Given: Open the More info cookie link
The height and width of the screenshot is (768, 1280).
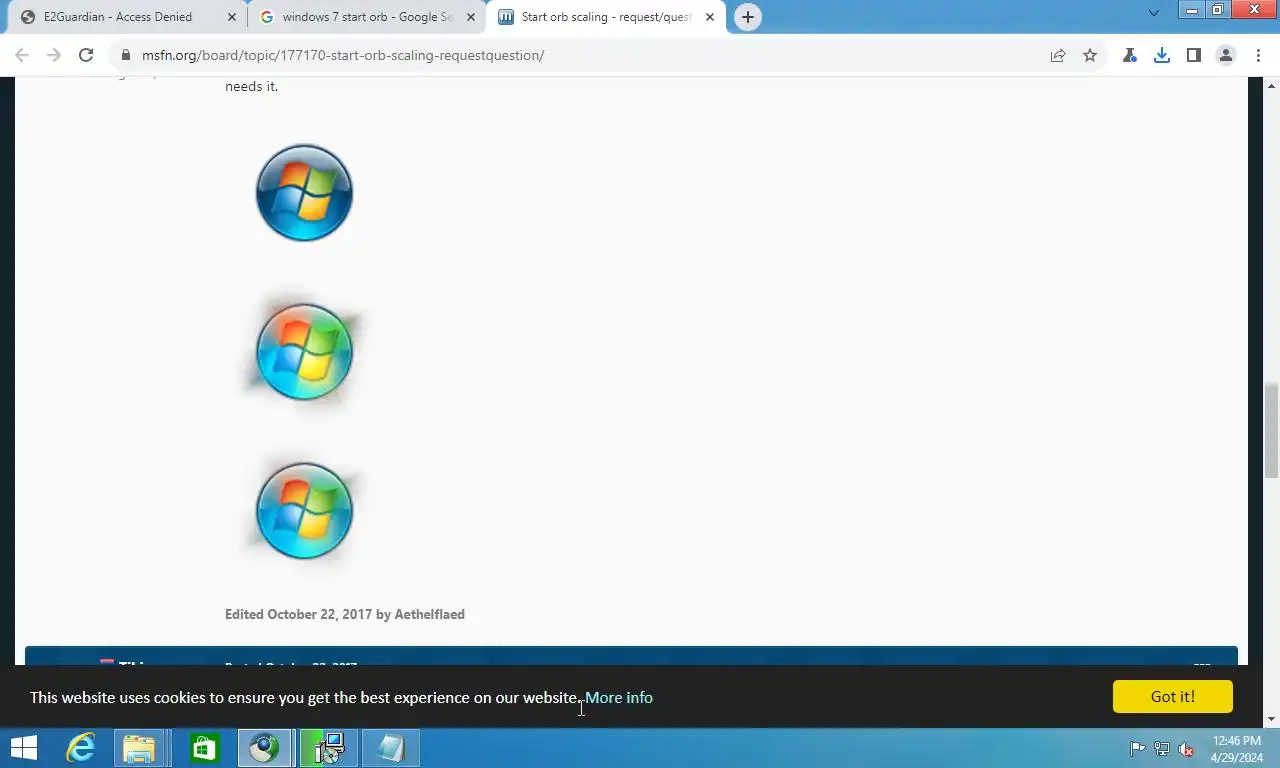Looking at the screenshot, I should click(619, 697).
